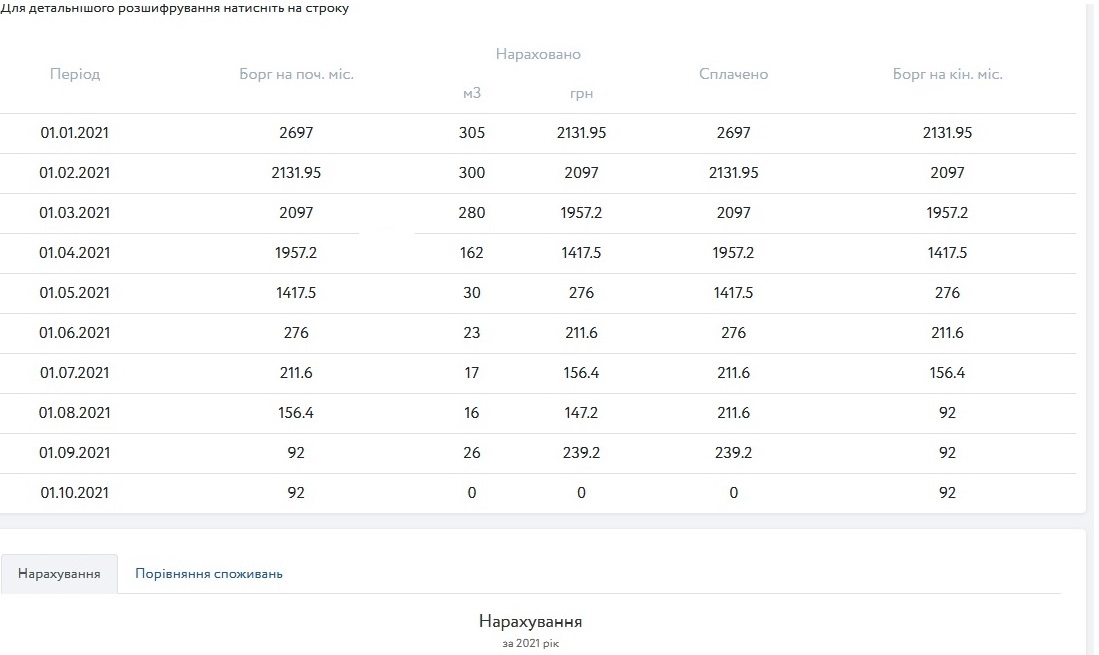The height and width of the screenshot is (655, 1099).
Task: Open the Нарахування tab
Action: click(x=59, y=574)
